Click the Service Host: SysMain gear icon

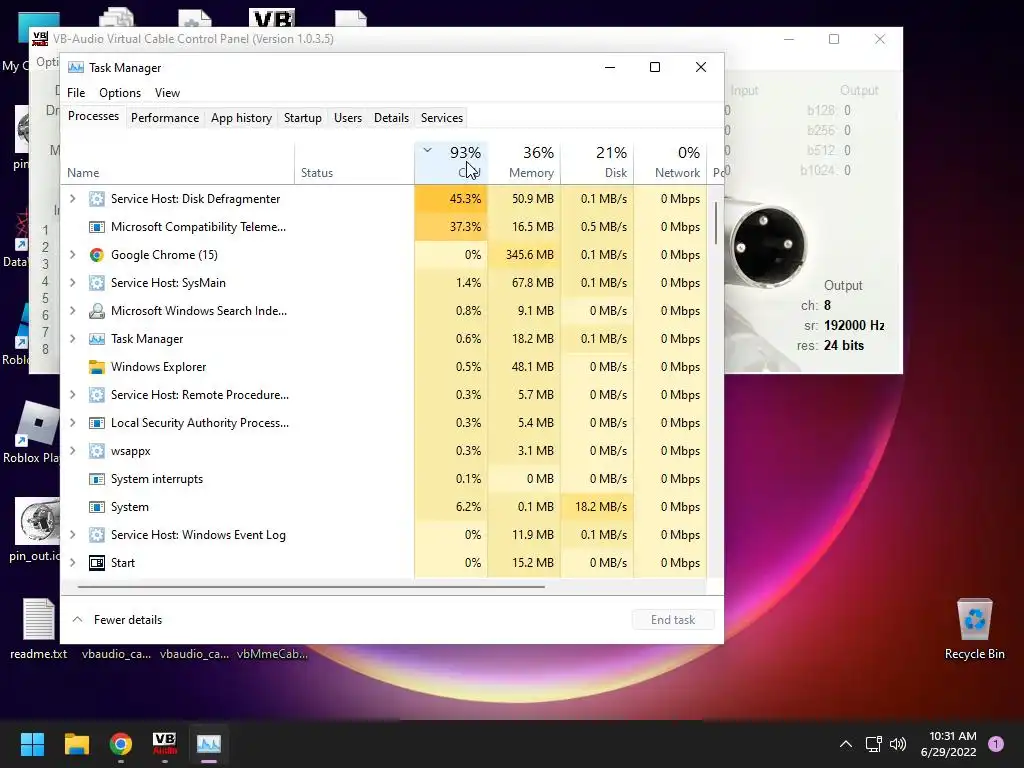point(97,283)
